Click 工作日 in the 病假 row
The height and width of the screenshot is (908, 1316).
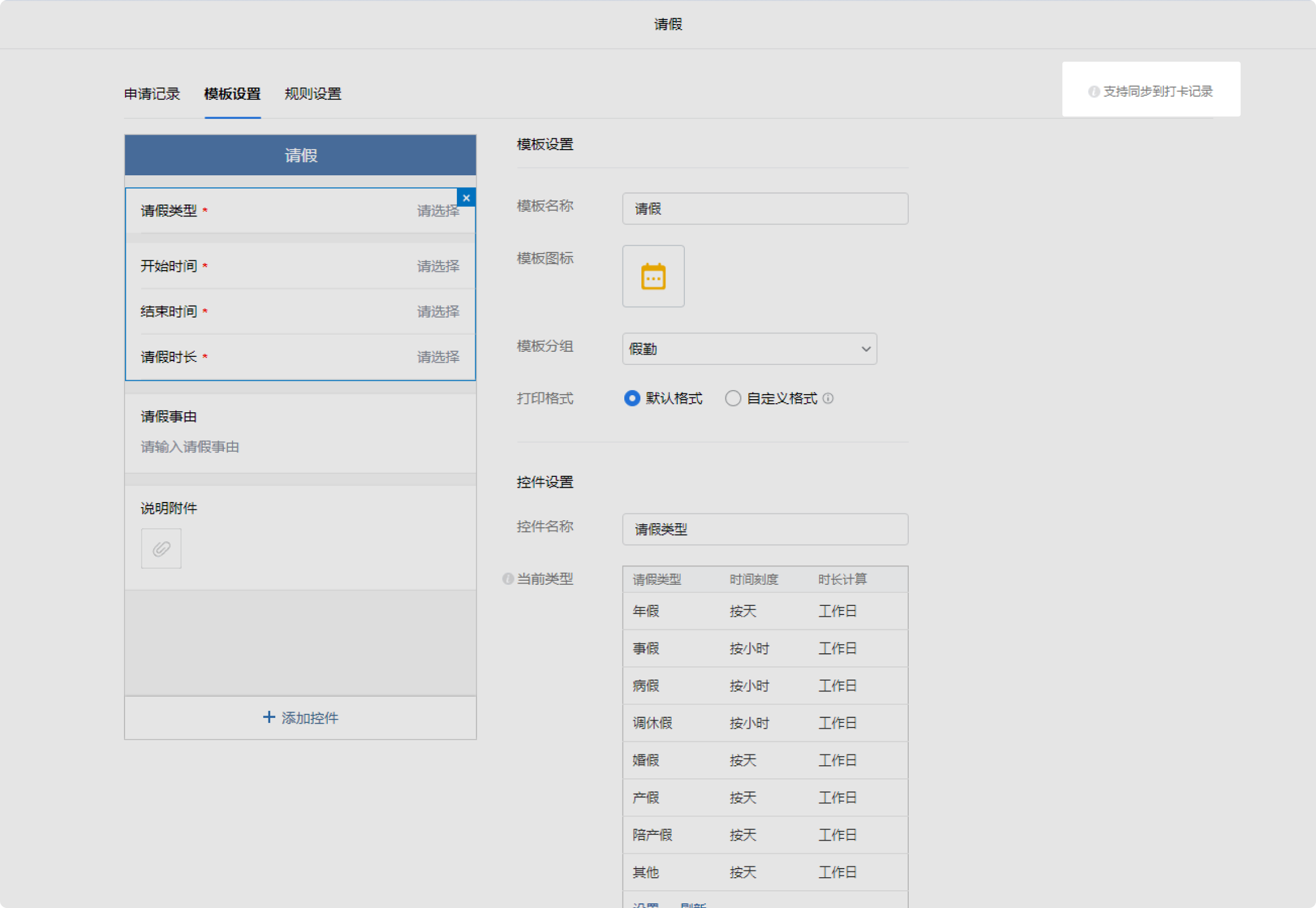(837, 686)
